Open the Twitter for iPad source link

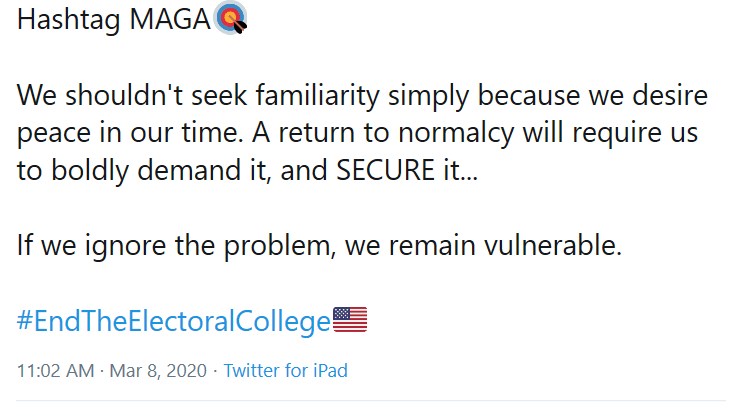point(285,371)
